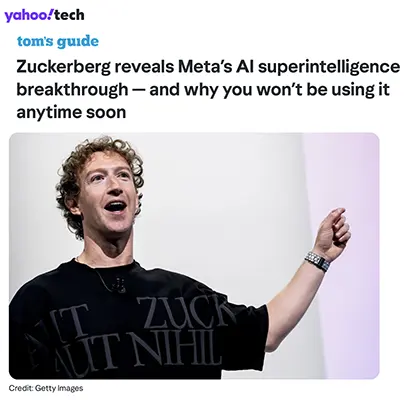Click the lapel microphone clipped on the shirt
Image resolution: width=411 pixels, height=400 pixels.
(x=119, y=286)
